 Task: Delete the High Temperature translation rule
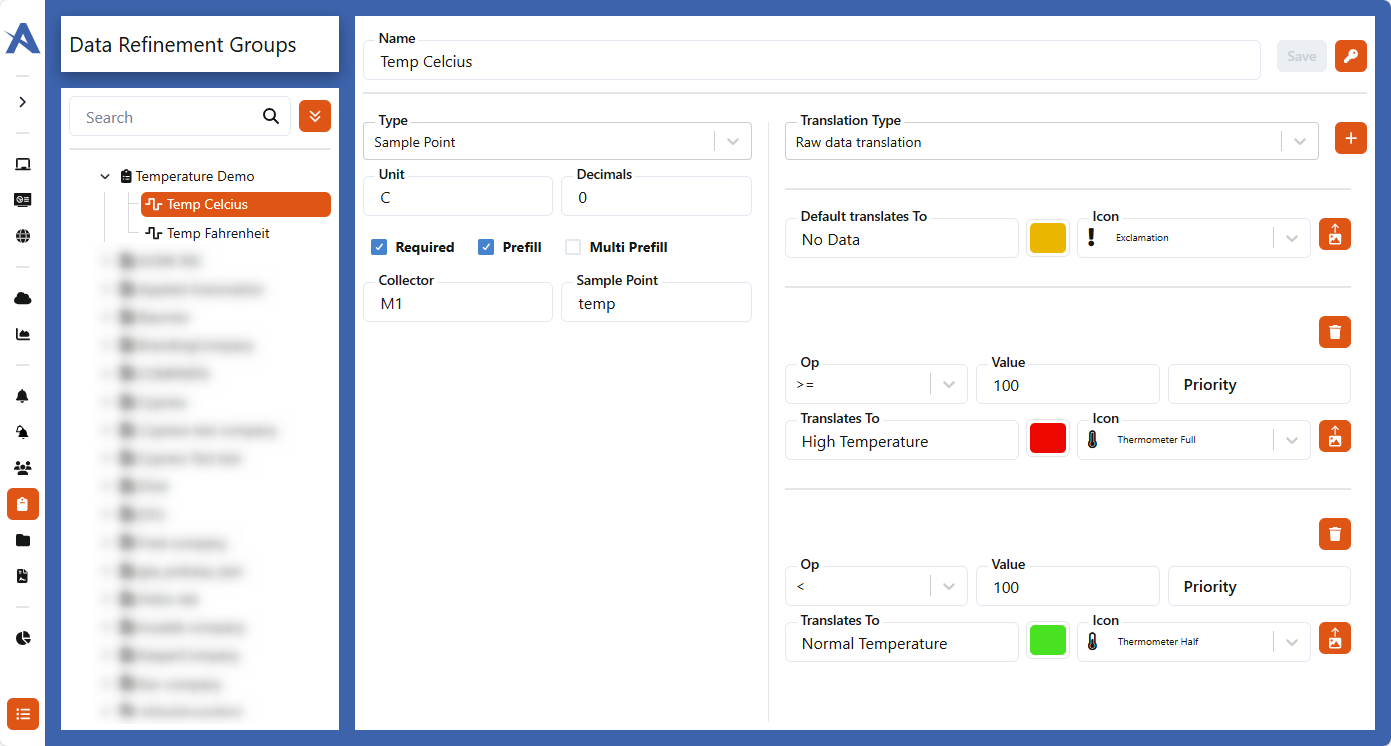point(1334,332)
